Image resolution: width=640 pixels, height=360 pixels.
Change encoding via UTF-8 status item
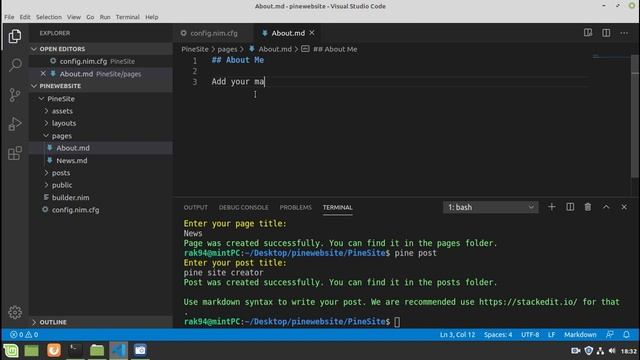tap(530, 334)
